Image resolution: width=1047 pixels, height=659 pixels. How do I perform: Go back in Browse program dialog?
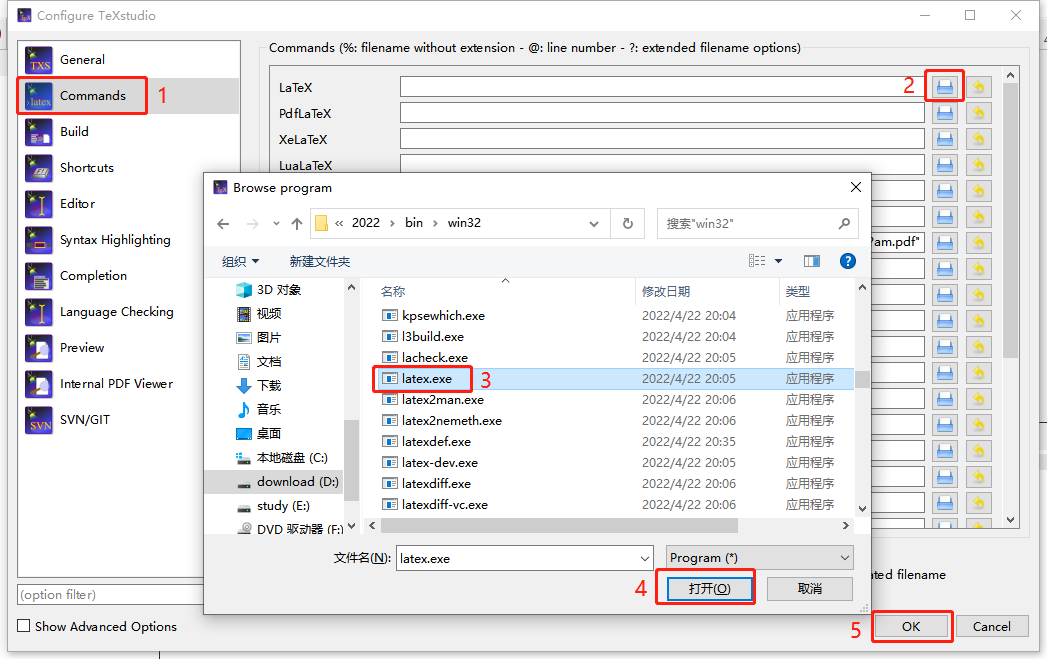[224, 224]
